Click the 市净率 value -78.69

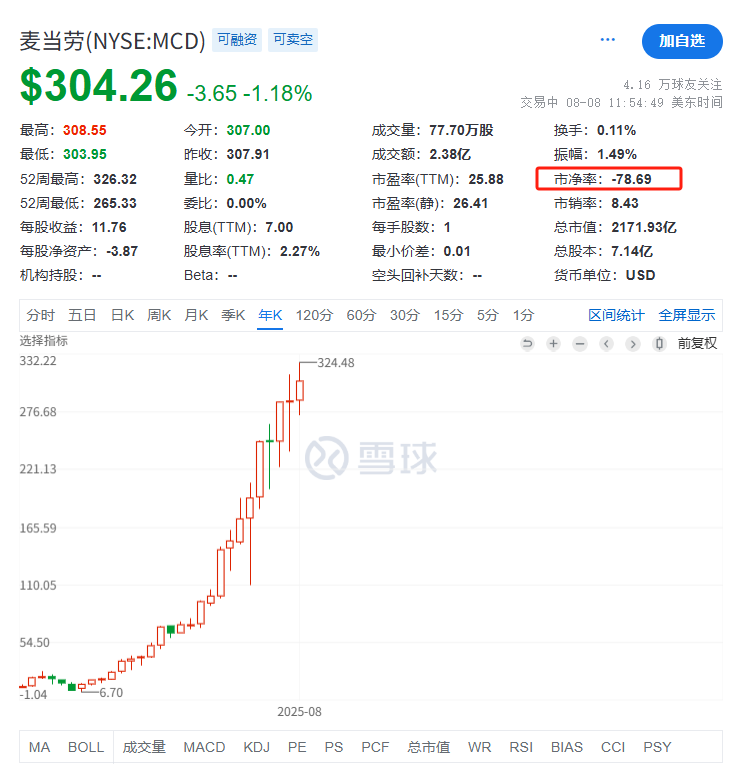[x=631, y=179]
